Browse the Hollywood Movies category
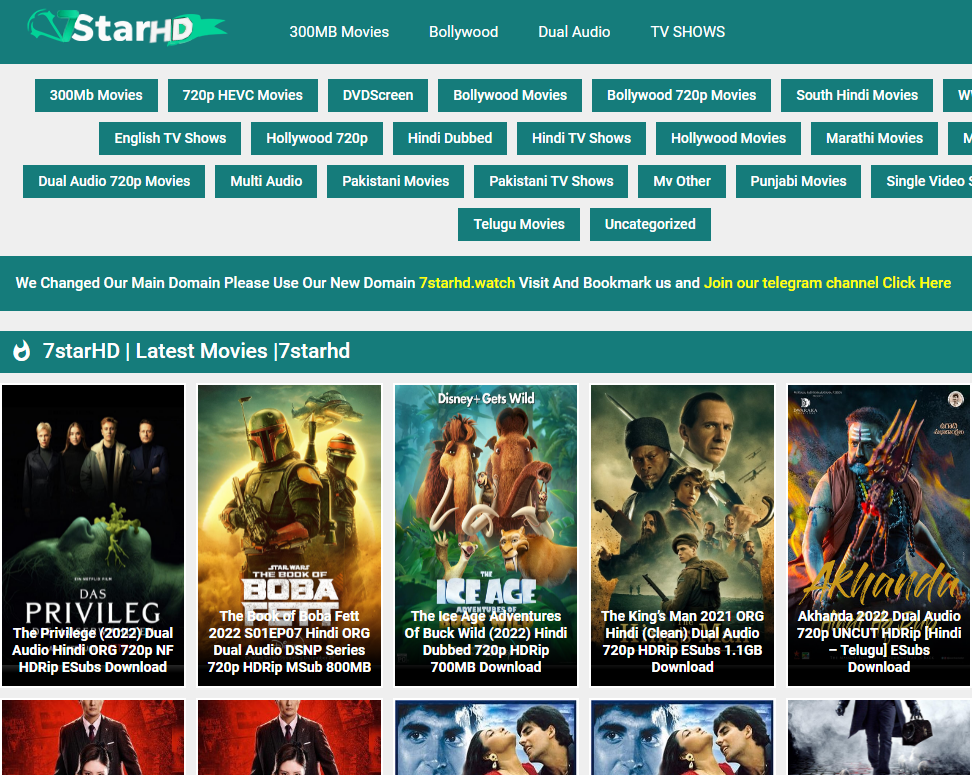This screenshot has width=972, height=775. [x=728, y=138]
